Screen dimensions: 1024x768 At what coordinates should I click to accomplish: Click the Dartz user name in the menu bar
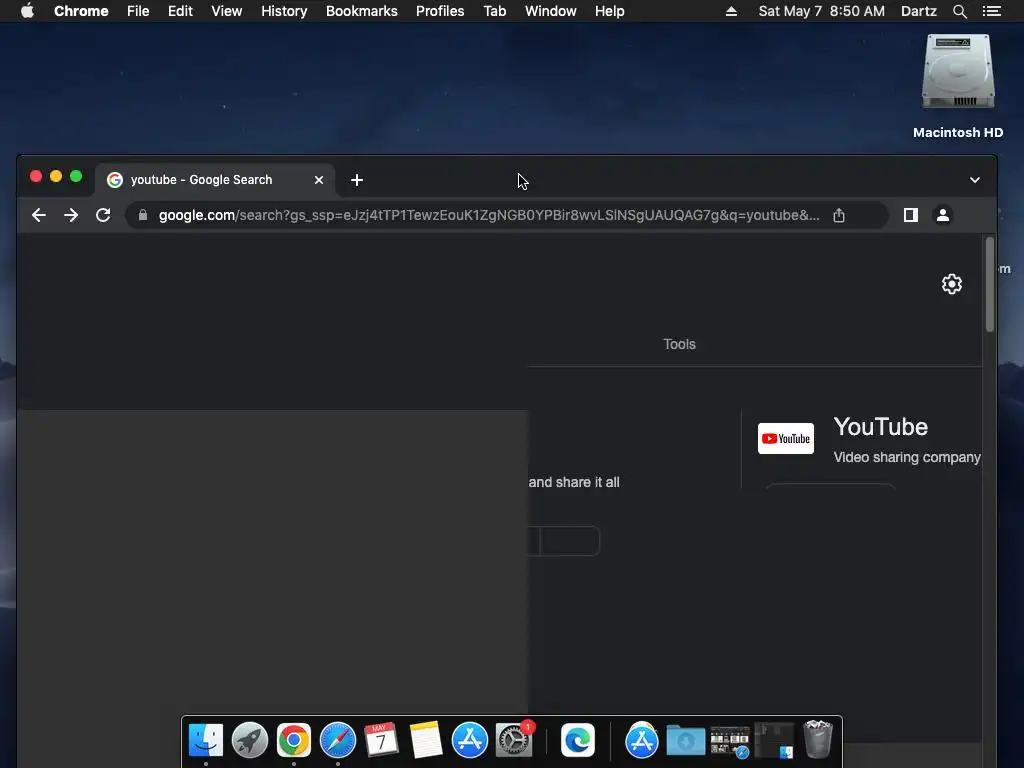tap(919, 11)
